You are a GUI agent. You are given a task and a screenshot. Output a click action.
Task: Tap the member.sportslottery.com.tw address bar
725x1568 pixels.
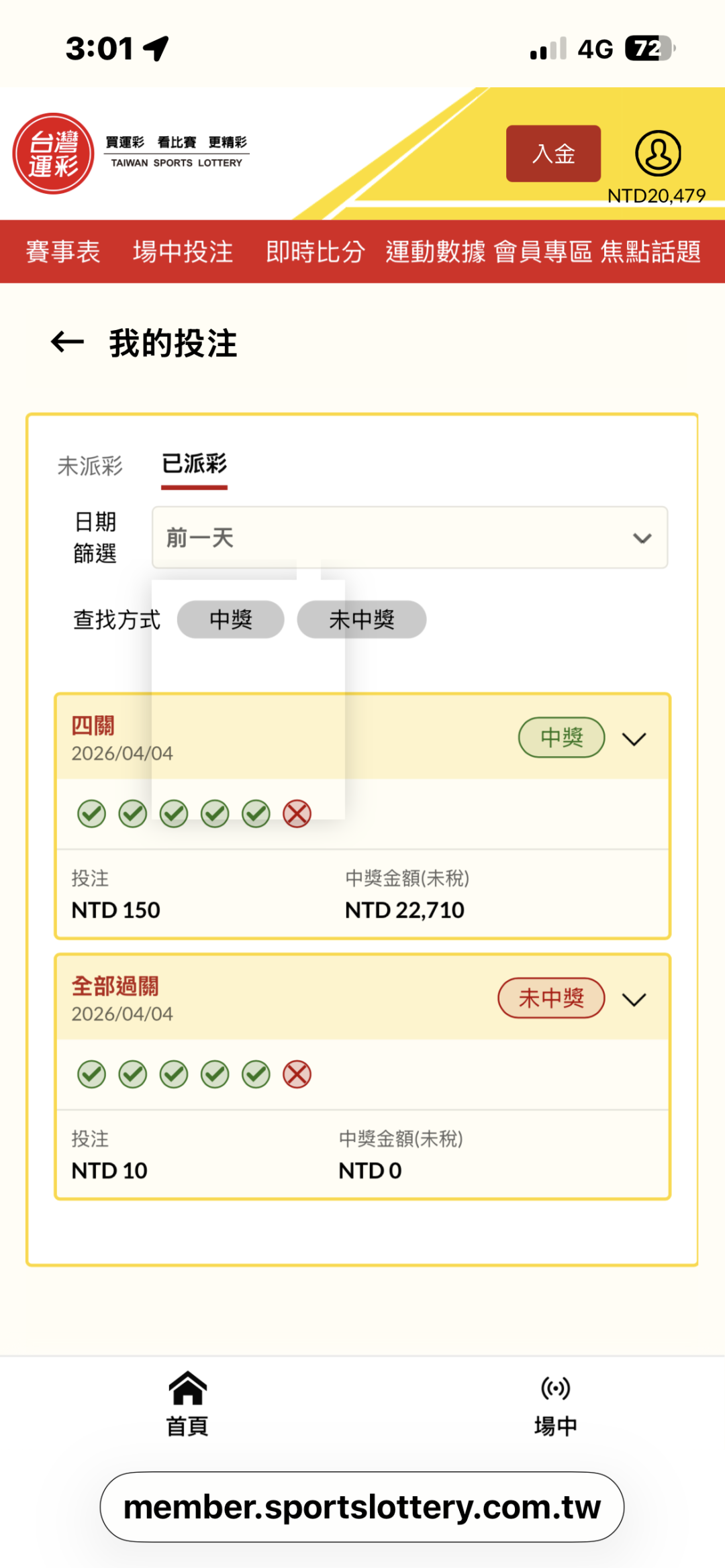point(362,1507)
